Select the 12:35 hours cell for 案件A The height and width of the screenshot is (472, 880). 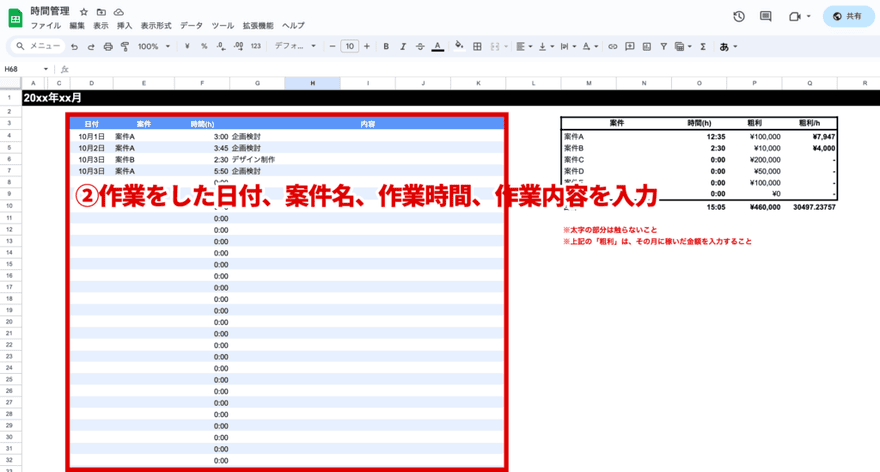699,137
